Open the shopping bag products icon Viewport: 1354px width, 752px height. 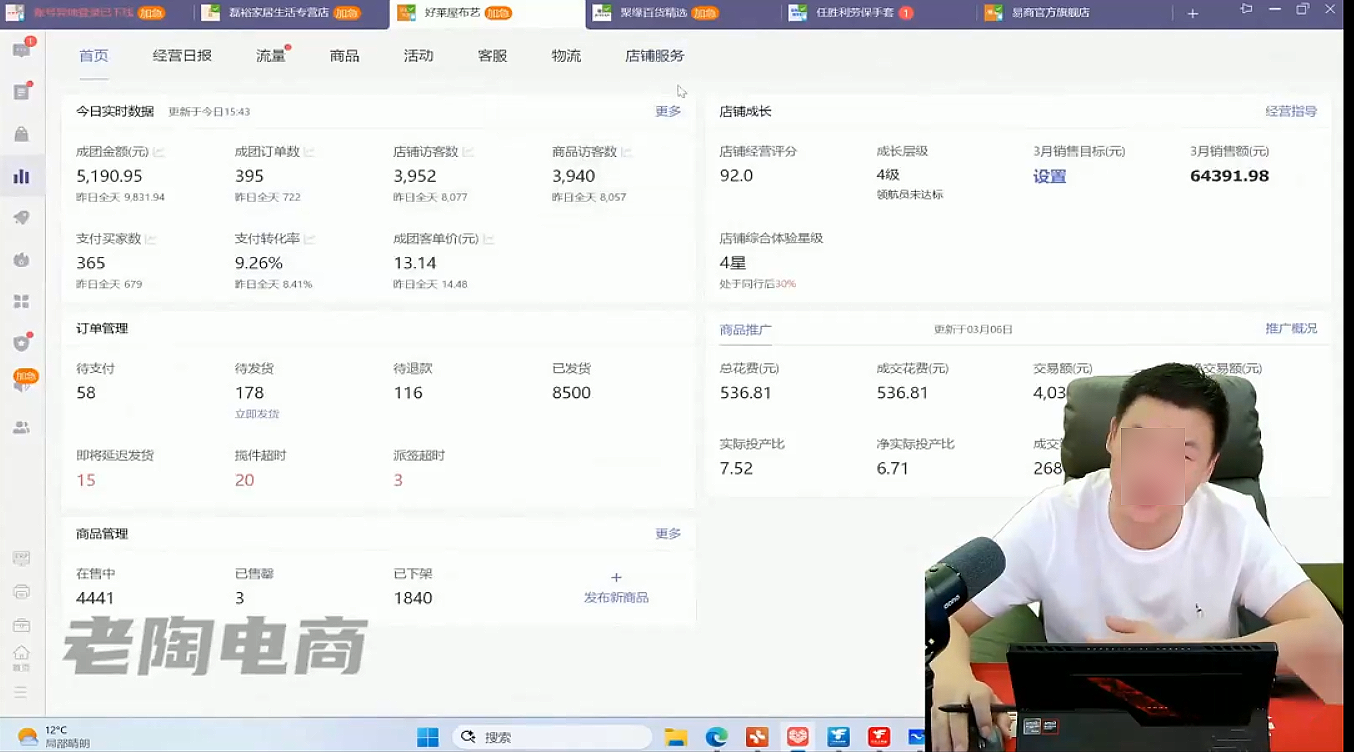(x=21, y=134)
